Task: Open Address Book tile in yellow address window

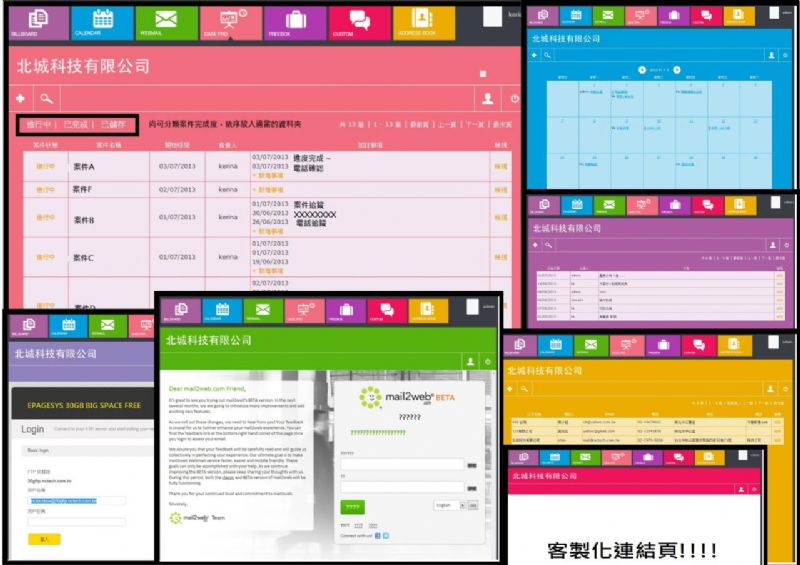Action: pyautogui.click(x=734, y=345)
